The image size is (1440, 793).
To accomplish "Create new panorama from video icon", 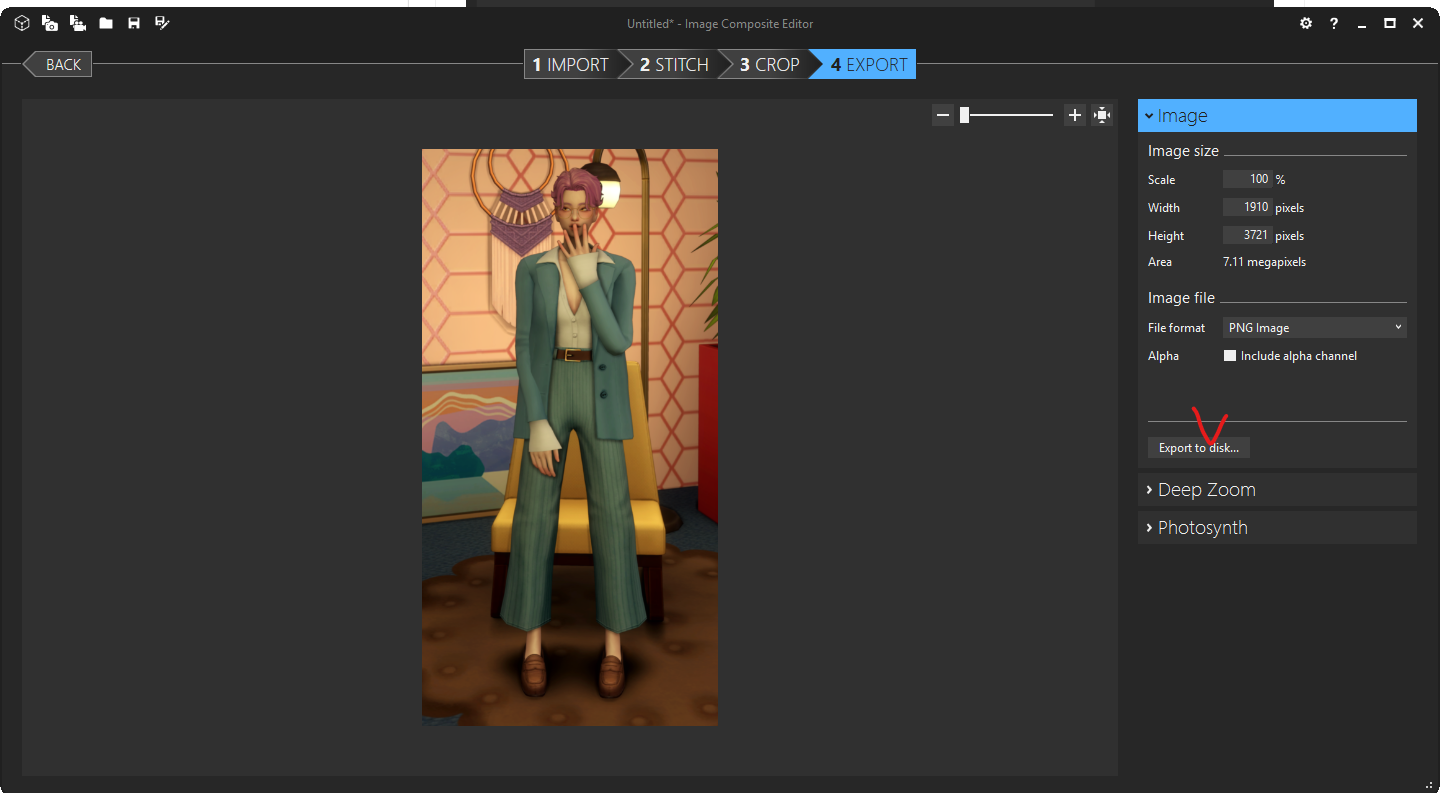I will [x=78, y=23].
